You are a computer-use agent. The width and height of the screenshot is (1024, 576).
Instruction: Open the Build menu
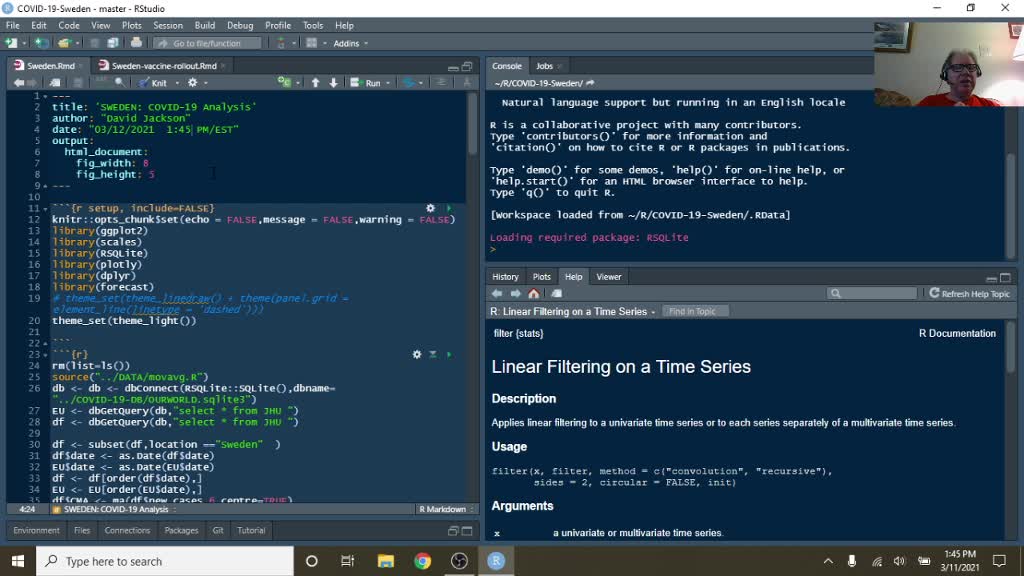point(204,25)
